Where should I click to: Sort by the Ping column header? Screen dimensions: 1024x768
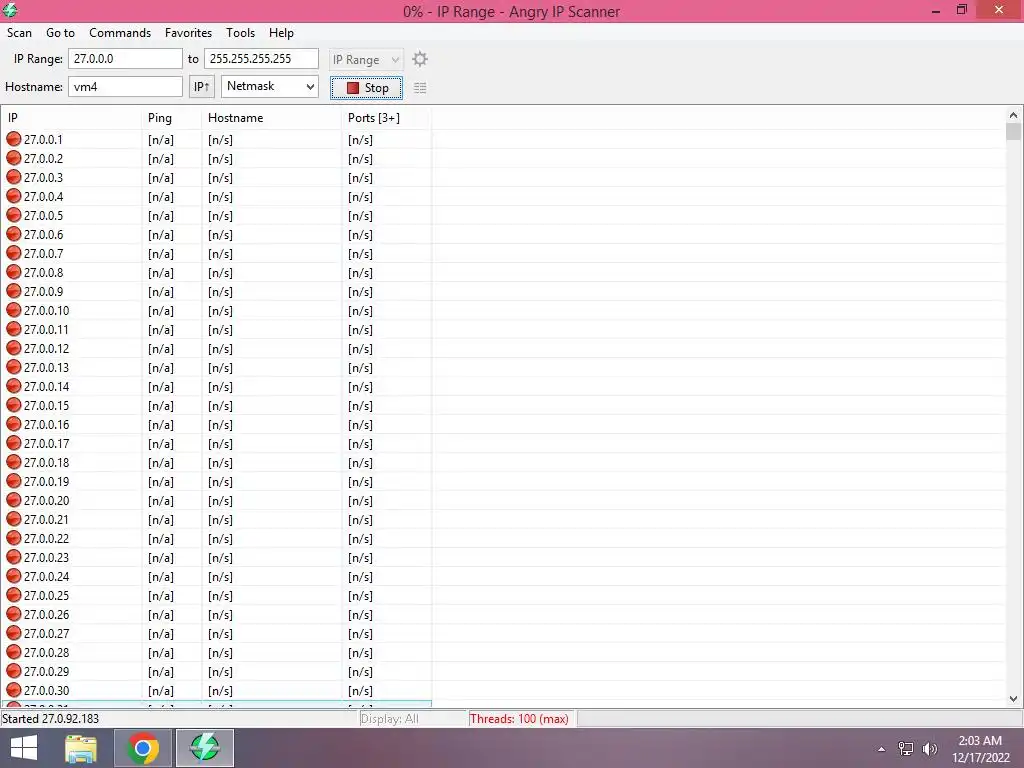pyautogui.click(x=172, y=118)
